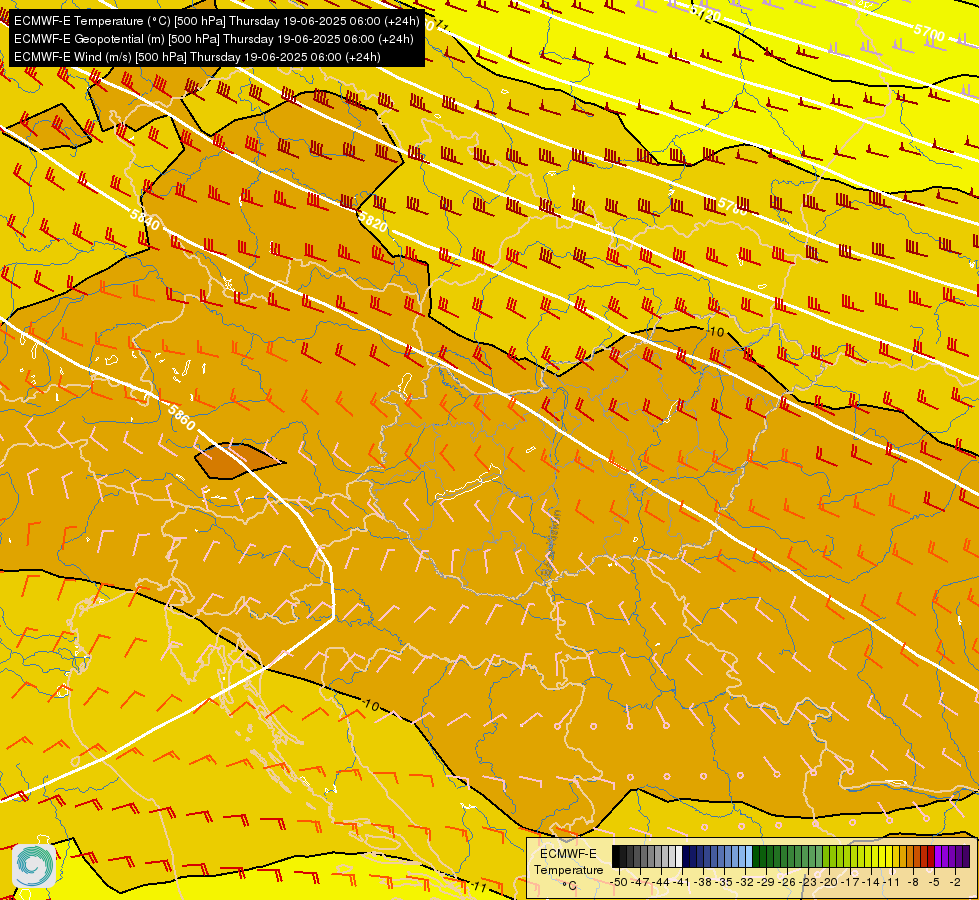This screenshot has width=979, height=900.
Task: Click the clearly visible 5700 contour label
Action: pos(929,32)
